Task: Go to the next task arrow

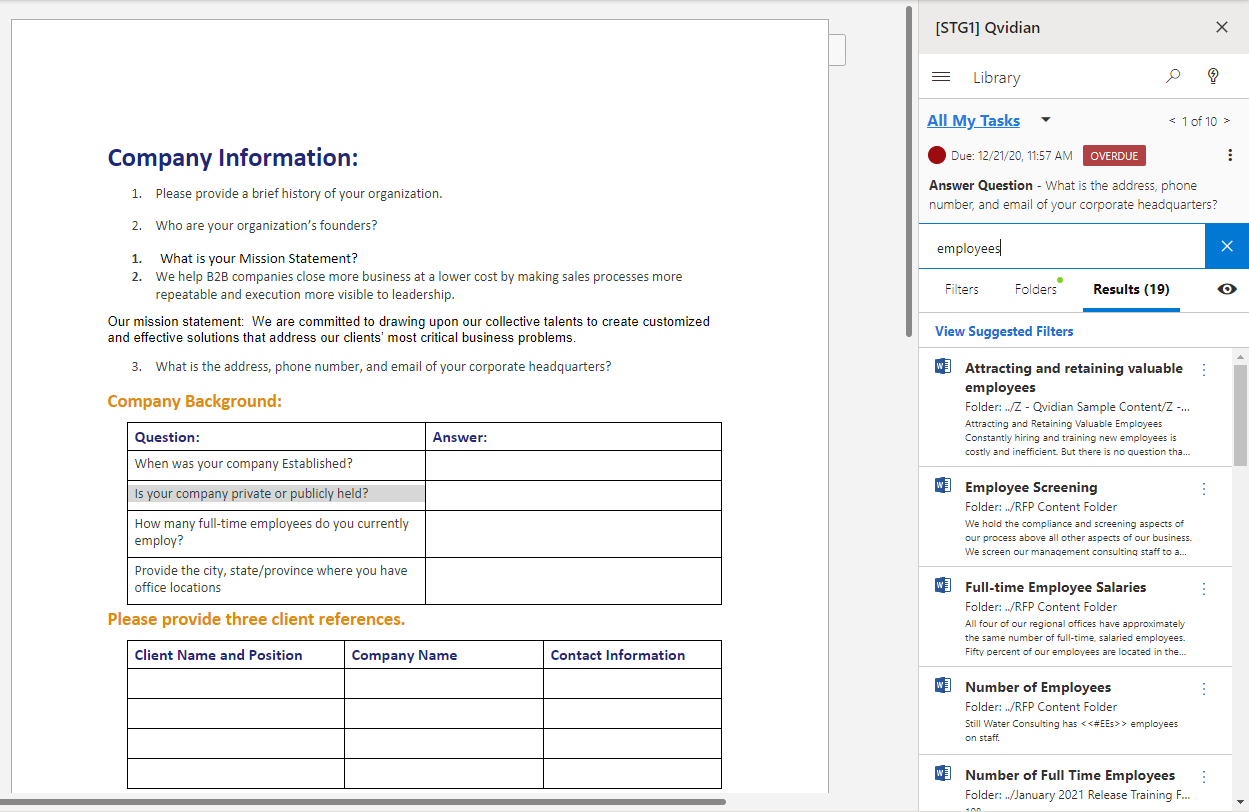Action: [x=1227, y=121]
